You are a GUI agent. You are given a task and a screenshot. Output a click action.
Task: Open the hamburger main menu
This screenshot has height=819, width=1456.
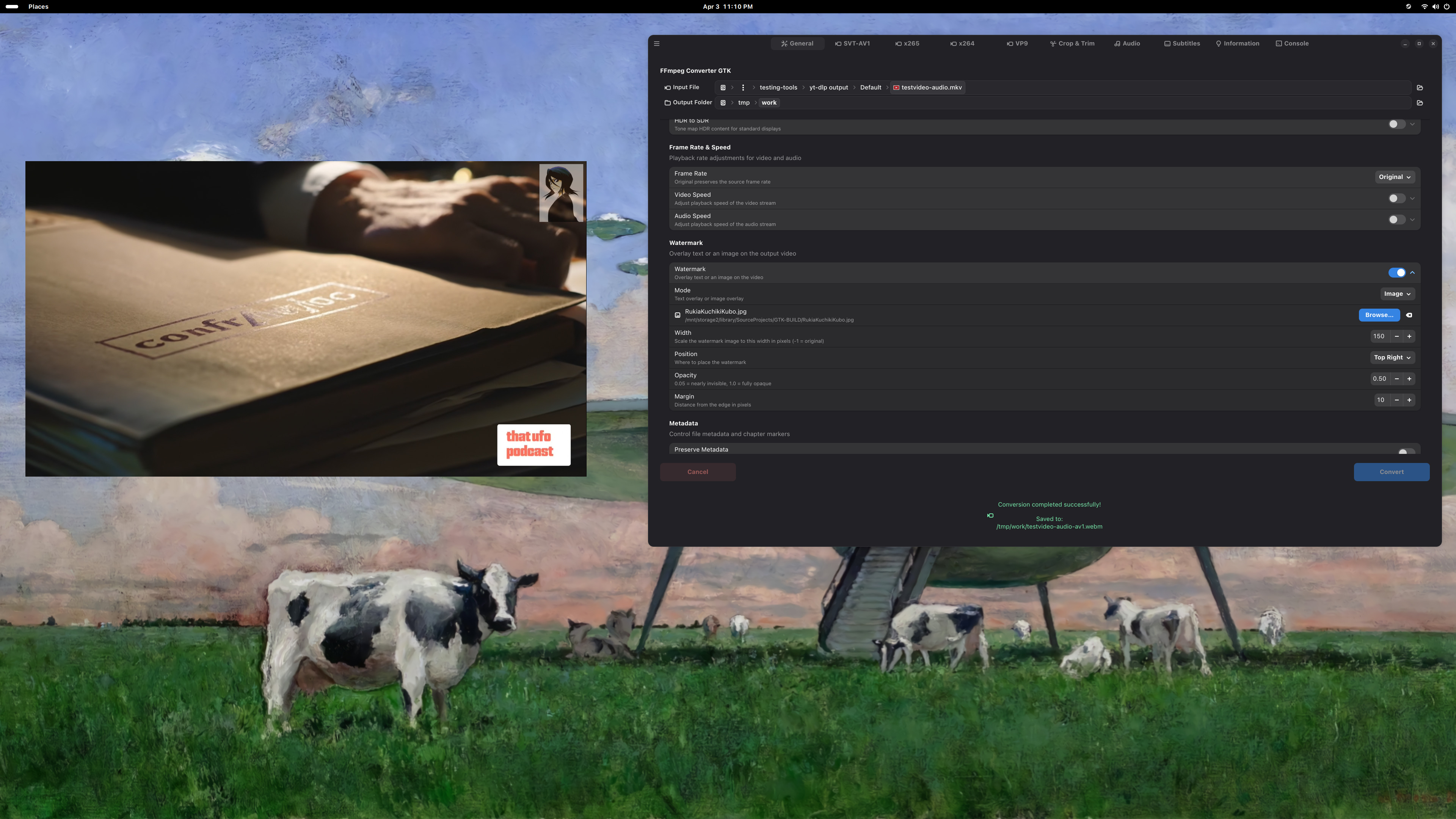[x=657, y=44]
